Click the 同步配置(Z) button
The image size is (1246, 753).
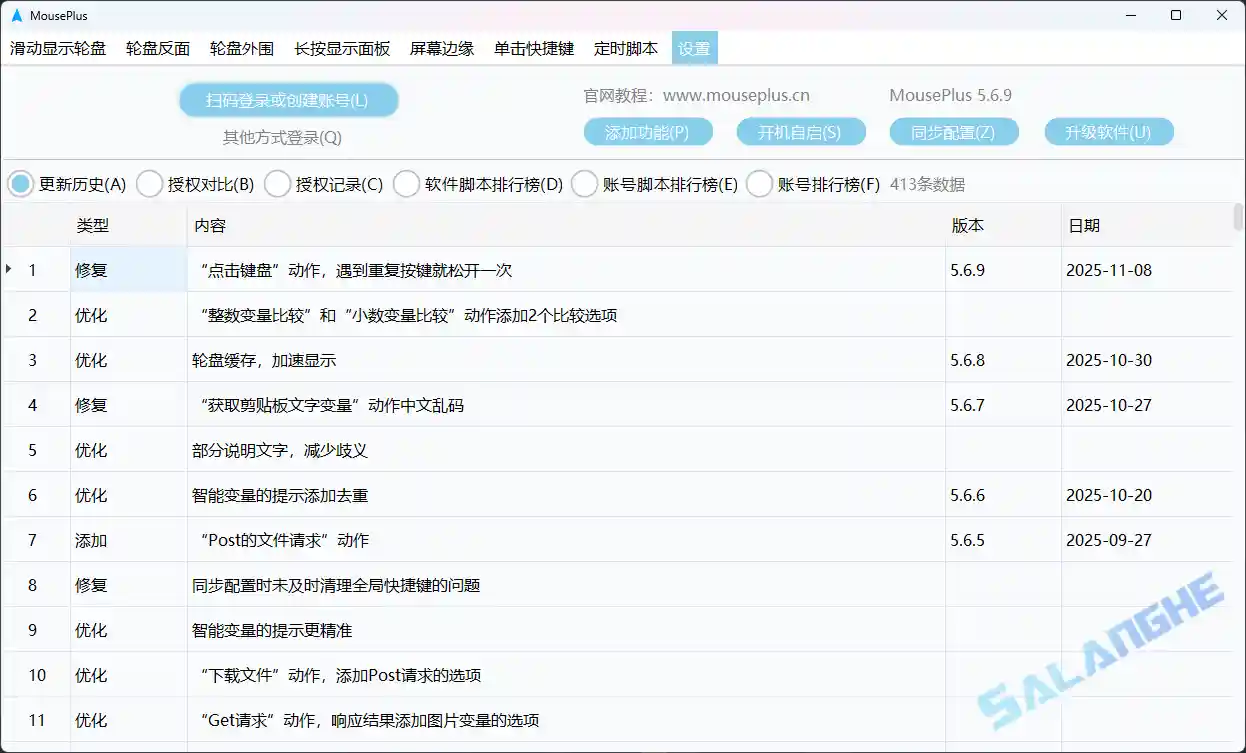click(x=954, y=131)
